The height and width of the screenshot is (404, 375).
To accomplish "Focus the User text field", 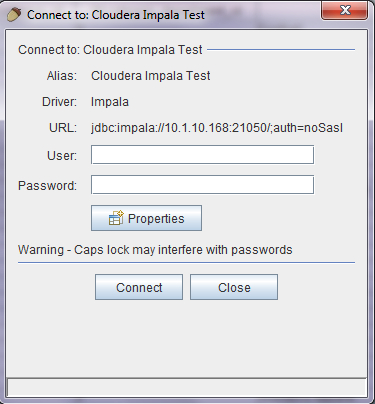I will pos(202,155).
